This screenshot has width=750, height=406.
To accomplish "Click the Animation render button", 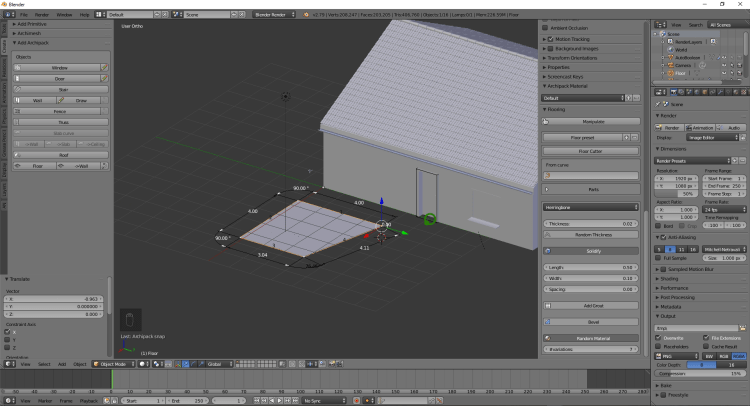I will point(702,128).
